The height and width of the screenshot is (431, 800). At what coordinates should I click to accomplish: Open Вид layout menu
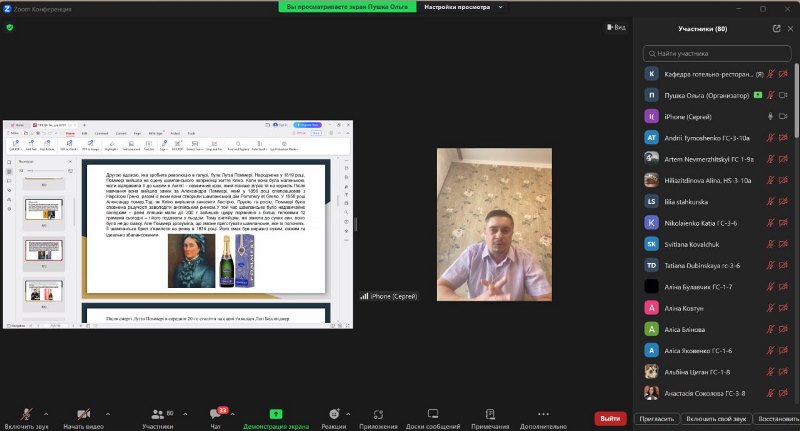click(x=616, y=28)
